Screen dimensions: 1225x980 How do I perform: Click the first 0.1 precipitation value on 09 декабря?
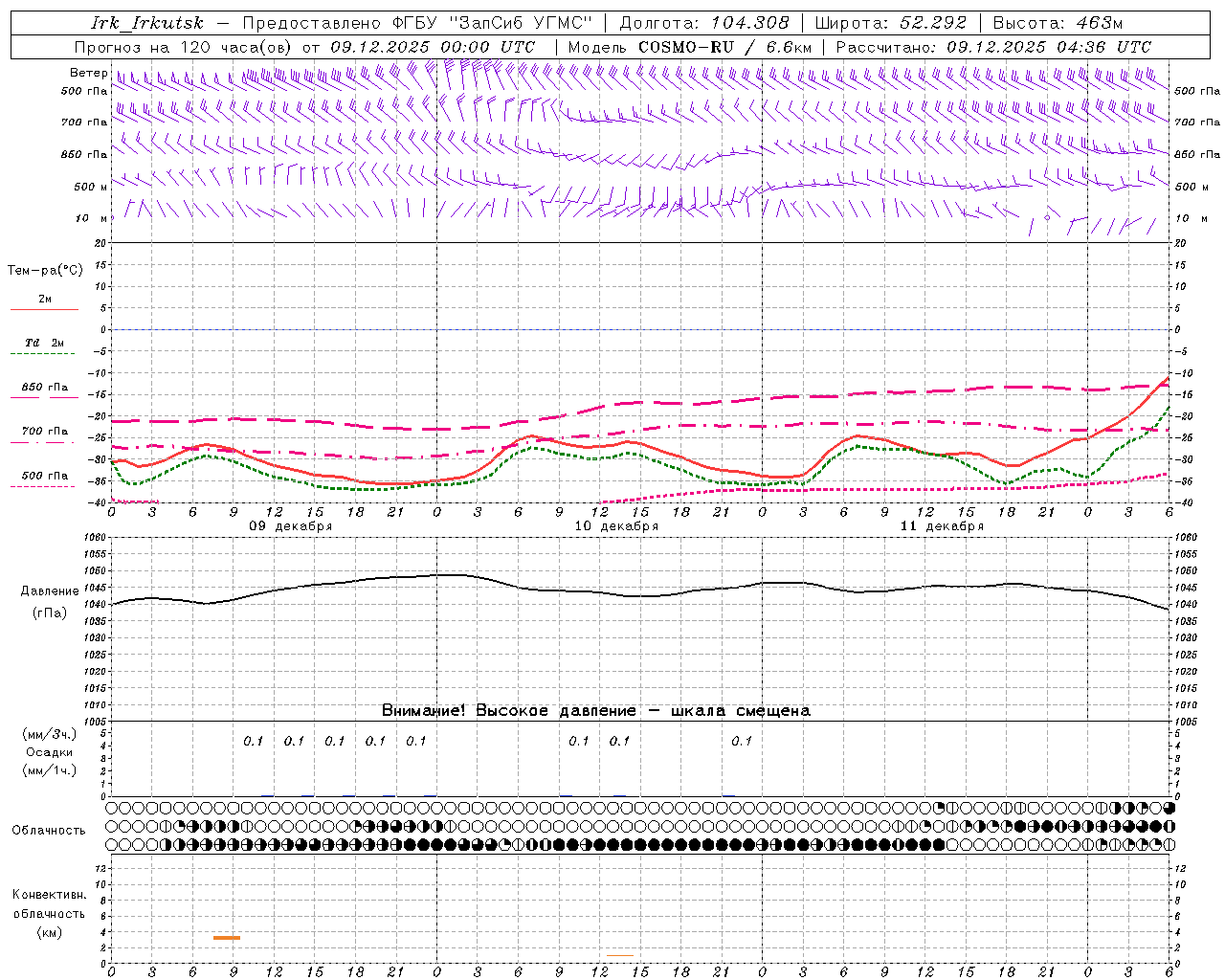click(253, 741)
